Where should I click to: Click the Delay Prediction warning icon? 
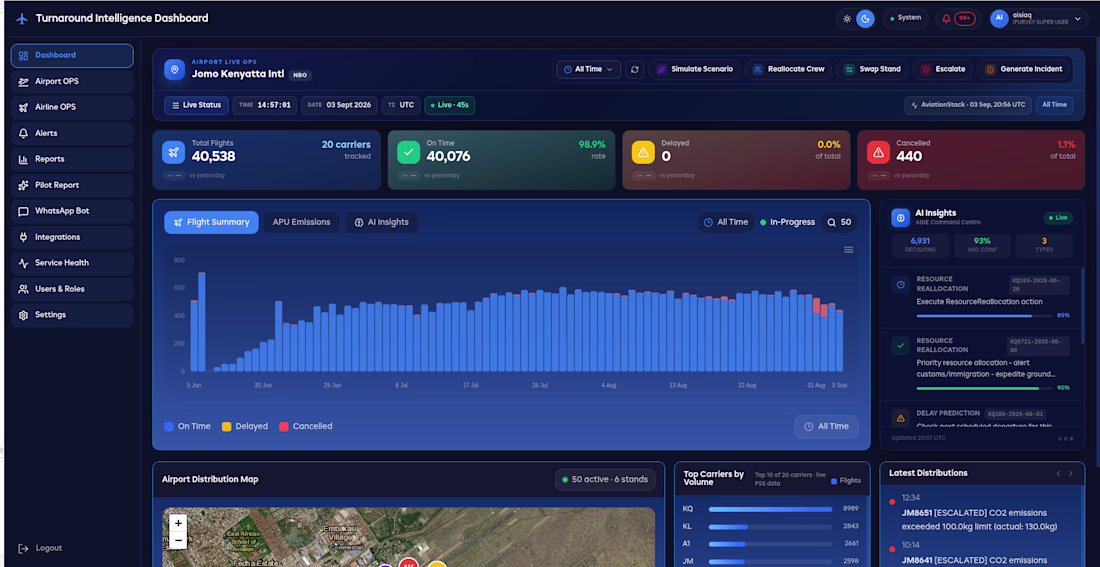(901, 418)
